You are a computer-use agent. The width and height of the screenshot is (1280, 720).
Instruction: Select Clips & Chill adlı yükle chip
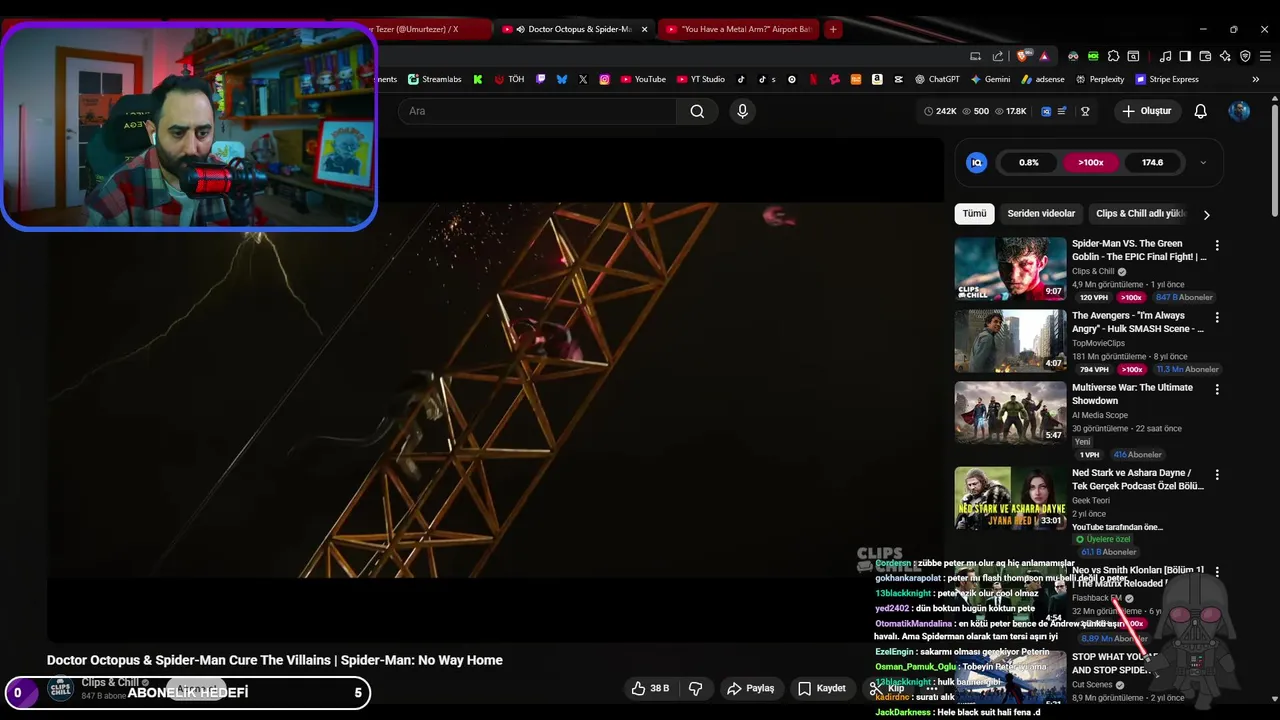(1140, 214)
